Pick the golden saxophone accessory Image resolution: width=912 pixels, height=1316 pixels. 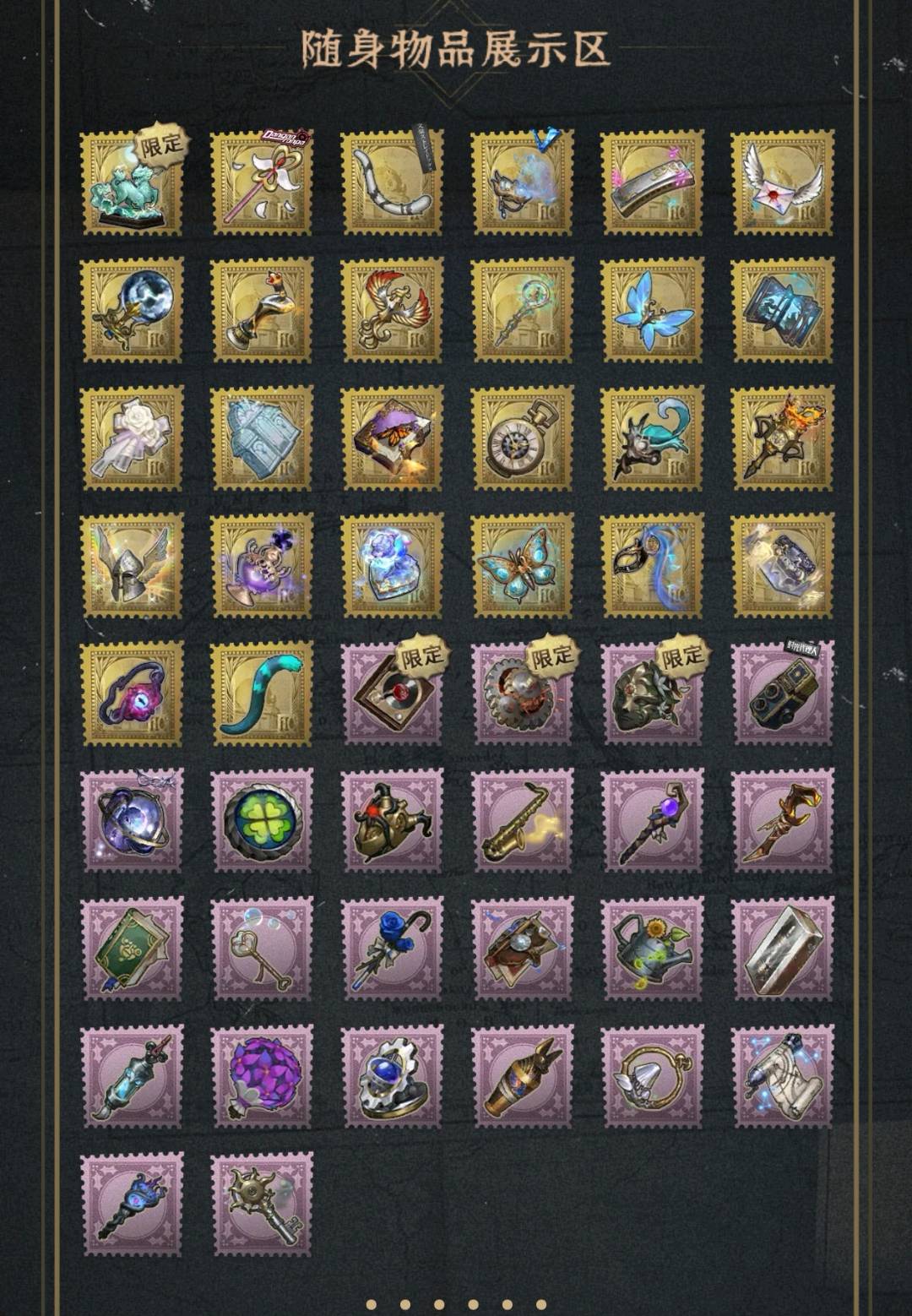(522, 819)
